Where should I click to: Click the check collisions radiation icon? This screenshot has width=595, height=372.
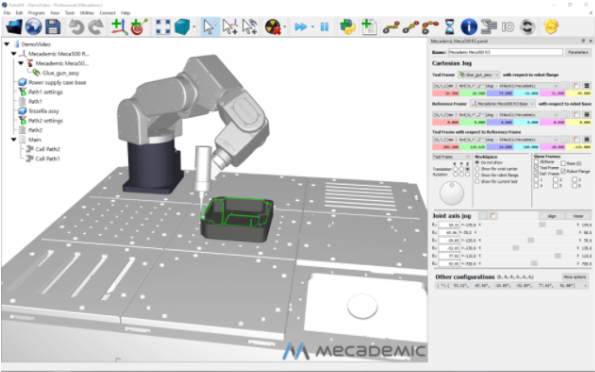click(273, 27)
